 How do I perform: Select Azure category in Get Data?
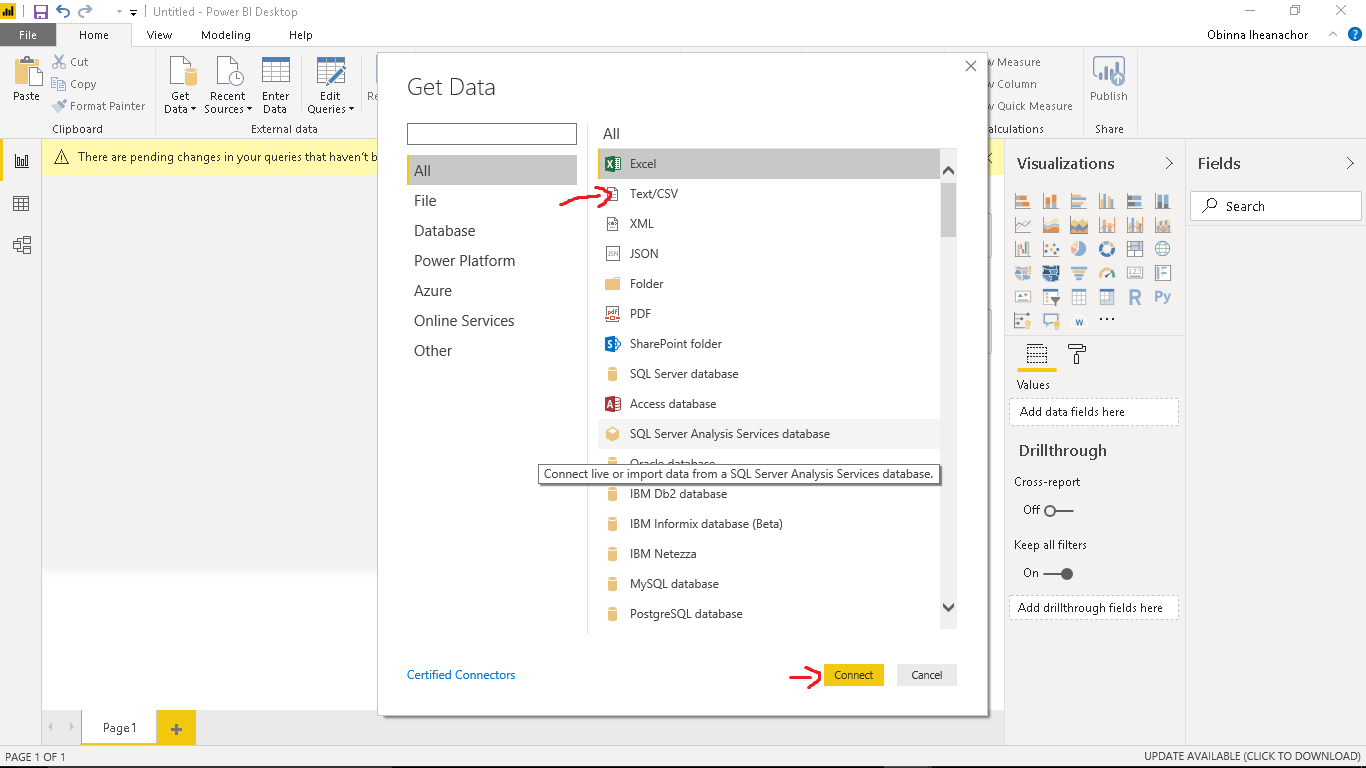click(492, 290)
